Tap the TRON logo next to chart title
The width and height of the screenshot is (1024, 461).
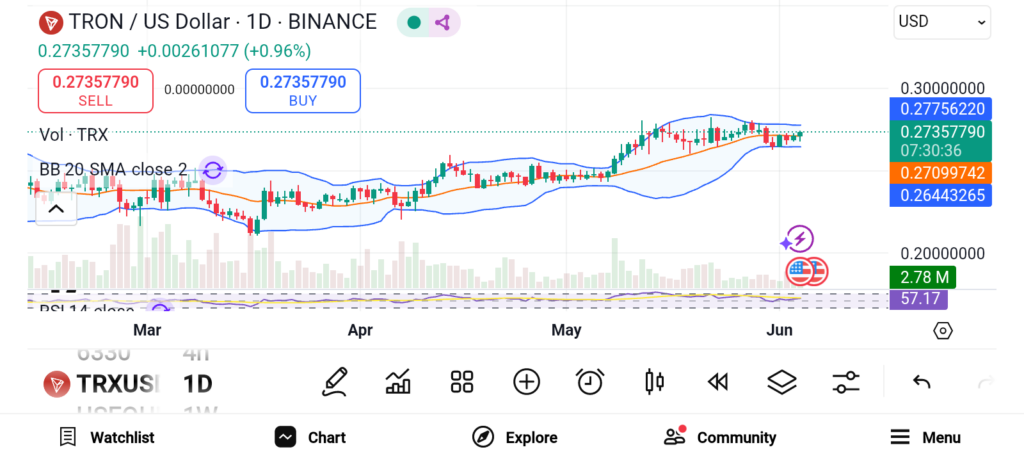coord(50,22)
